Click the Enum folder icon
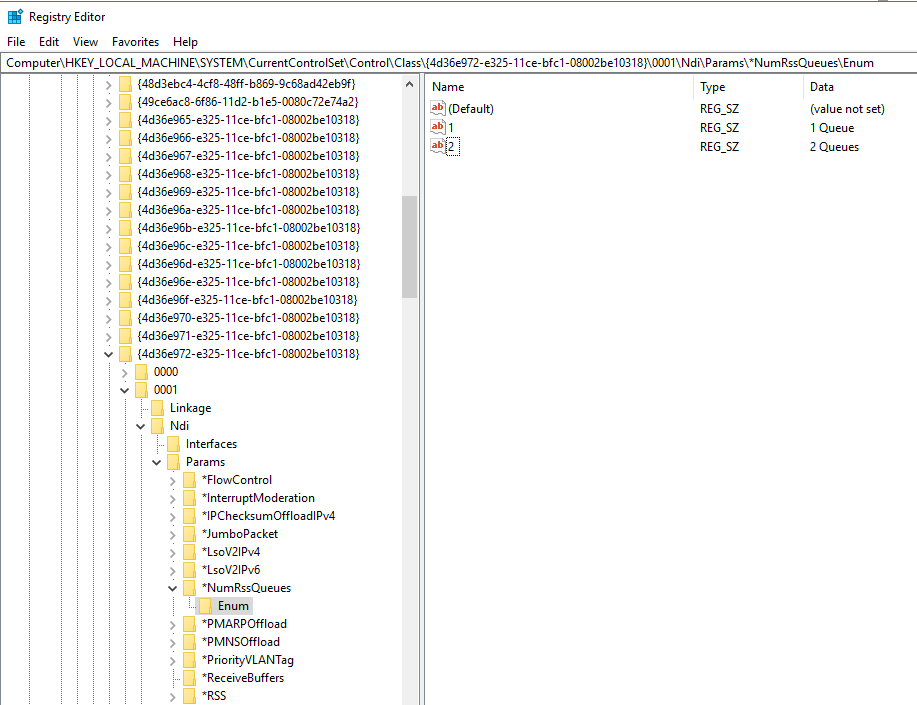This screenshot has height=705, width=917. click(x=205, y=606)
